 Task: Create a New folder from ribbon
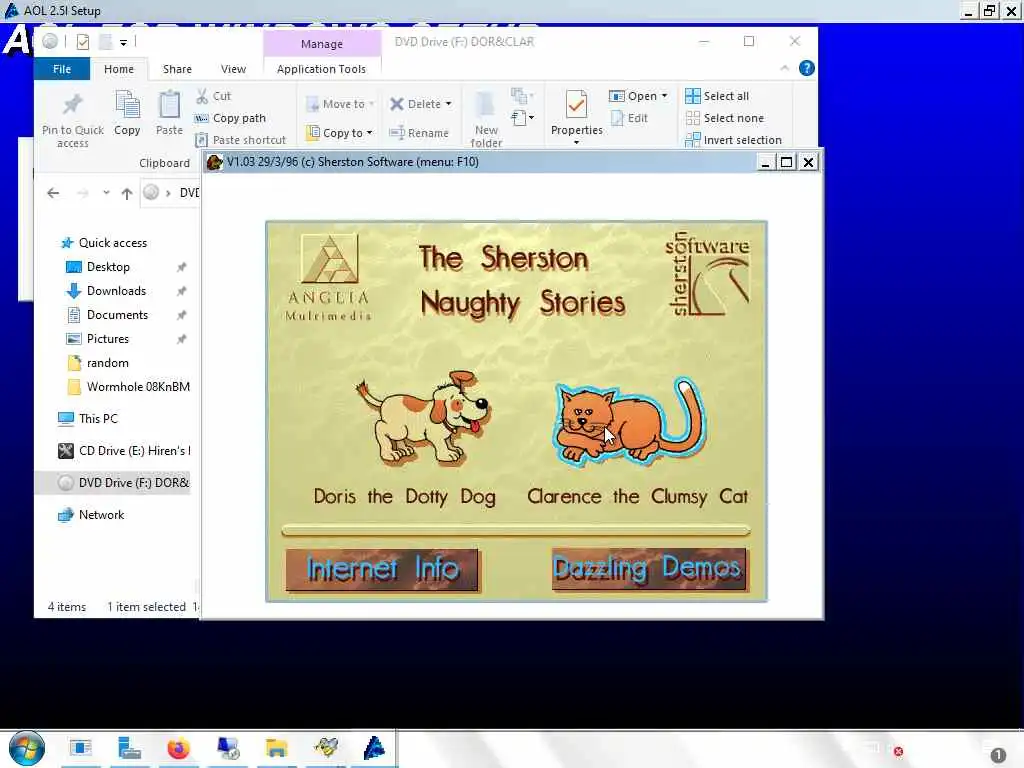tap(486, 119)
